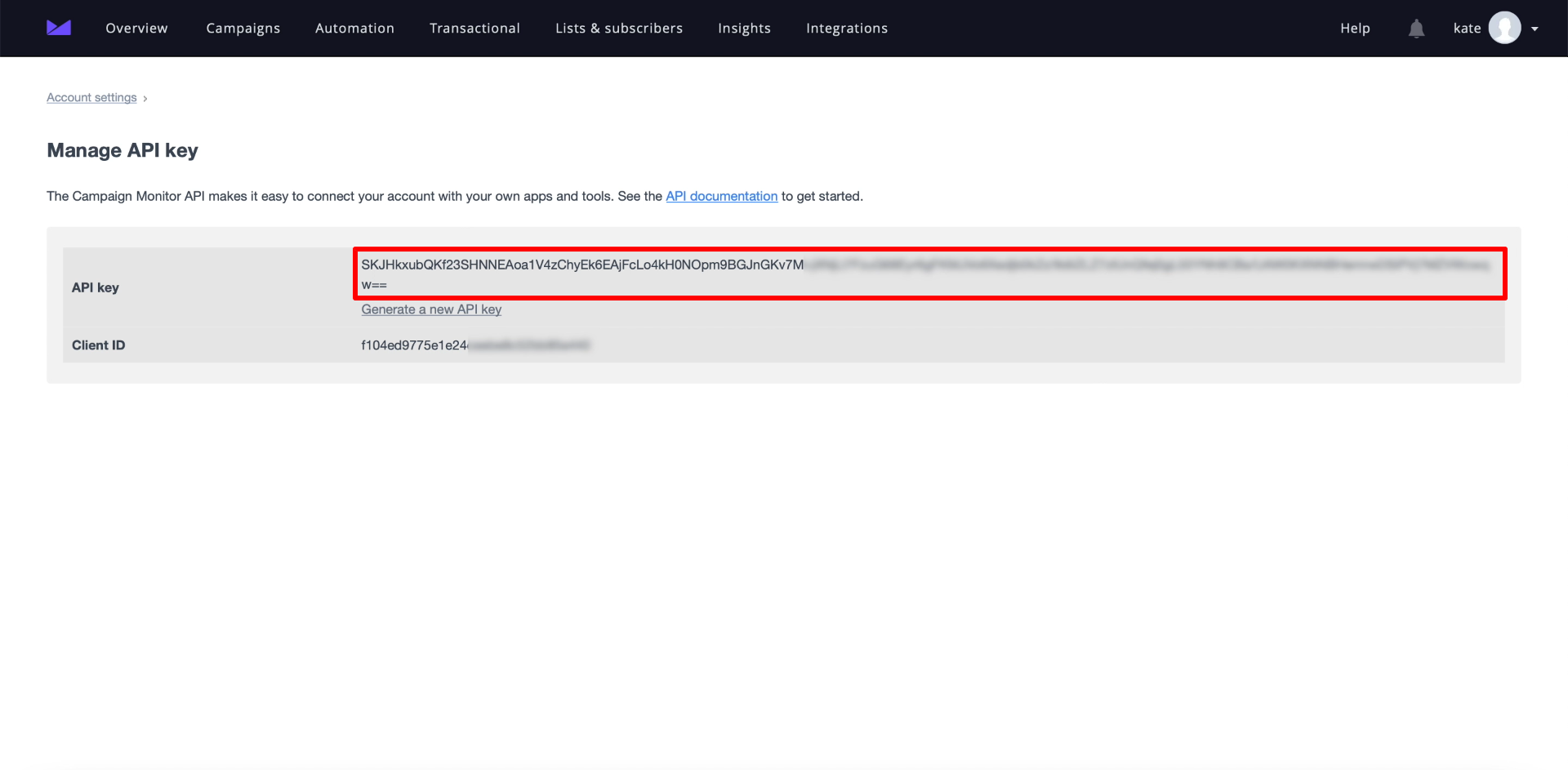Click the Campaign Monitor envelope logo
Image resolution: width=1568 pixels, height=770 pixels.
59,28
